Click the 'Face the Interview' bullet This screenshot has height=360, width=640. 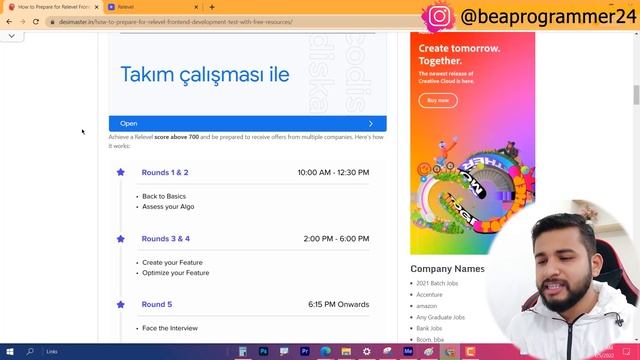point(170,328)
